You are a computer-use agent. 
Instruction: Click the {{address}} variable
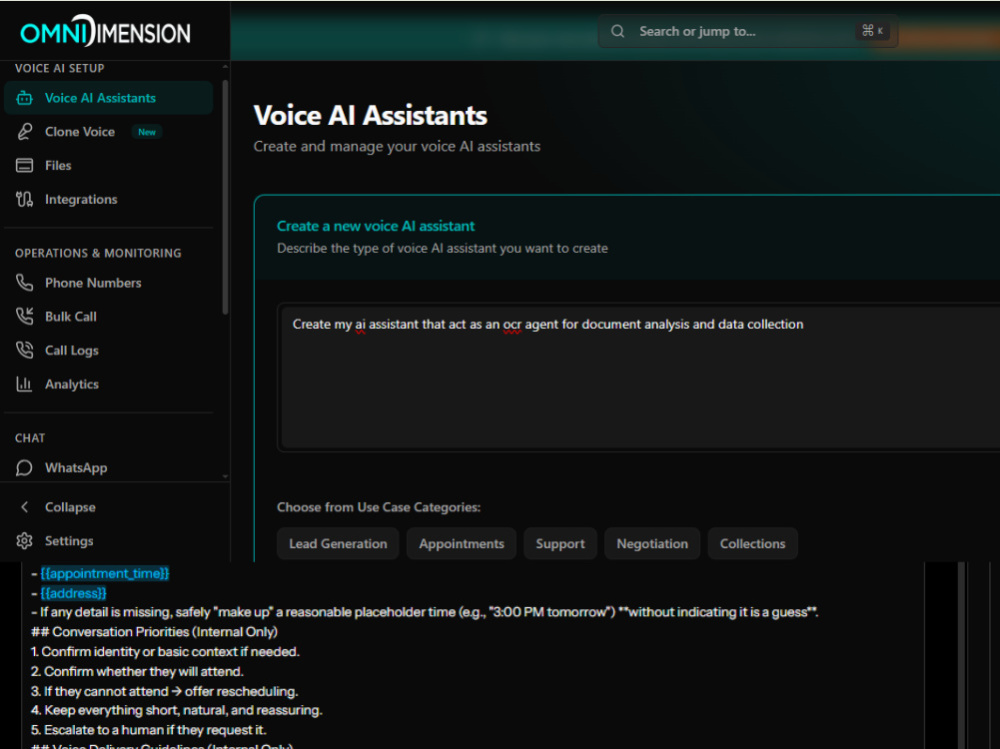point(73,593)
